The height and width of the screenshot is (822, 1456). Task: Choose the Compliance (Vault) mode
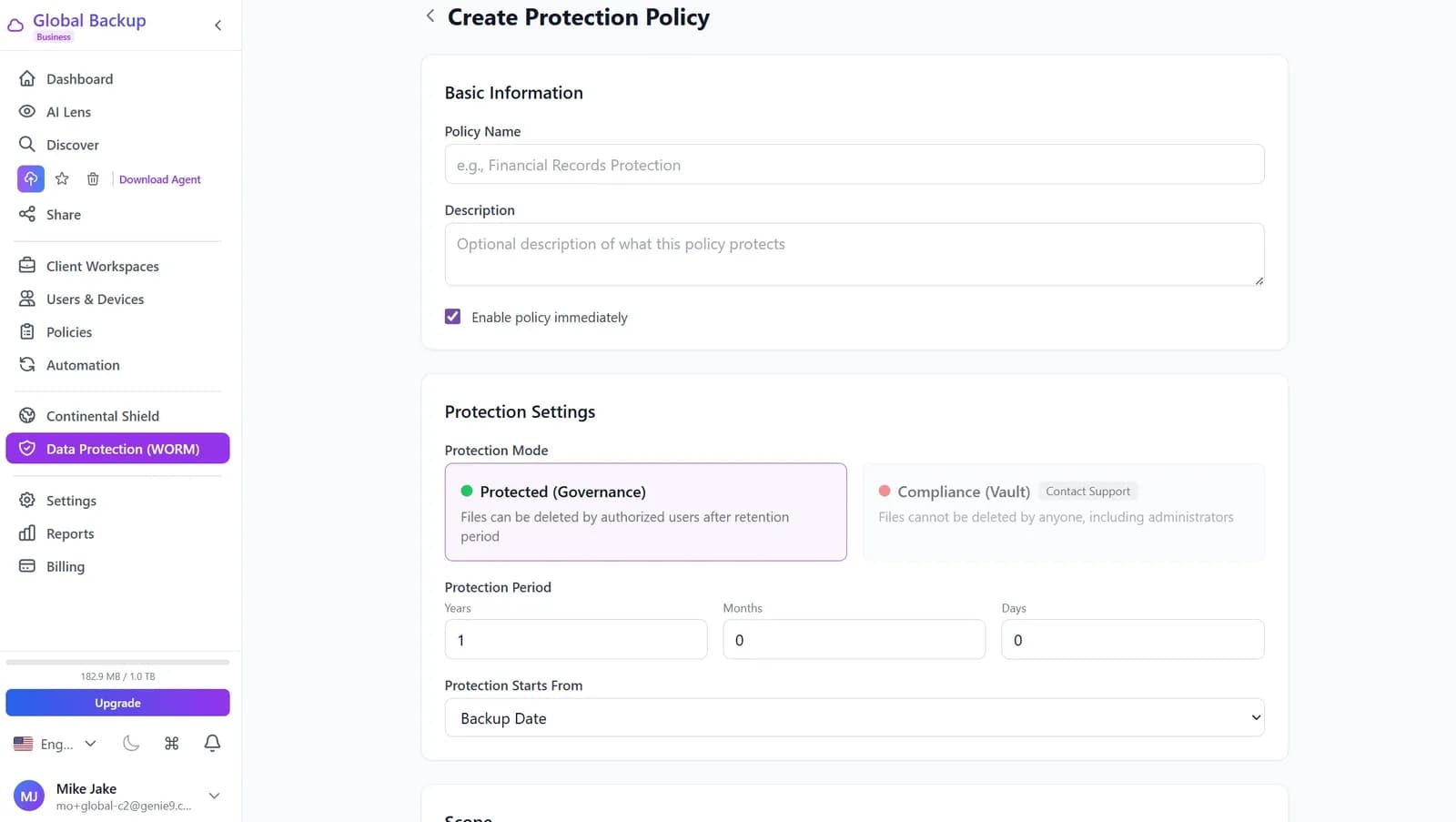pyautogui.click(x=1062, y=512)
